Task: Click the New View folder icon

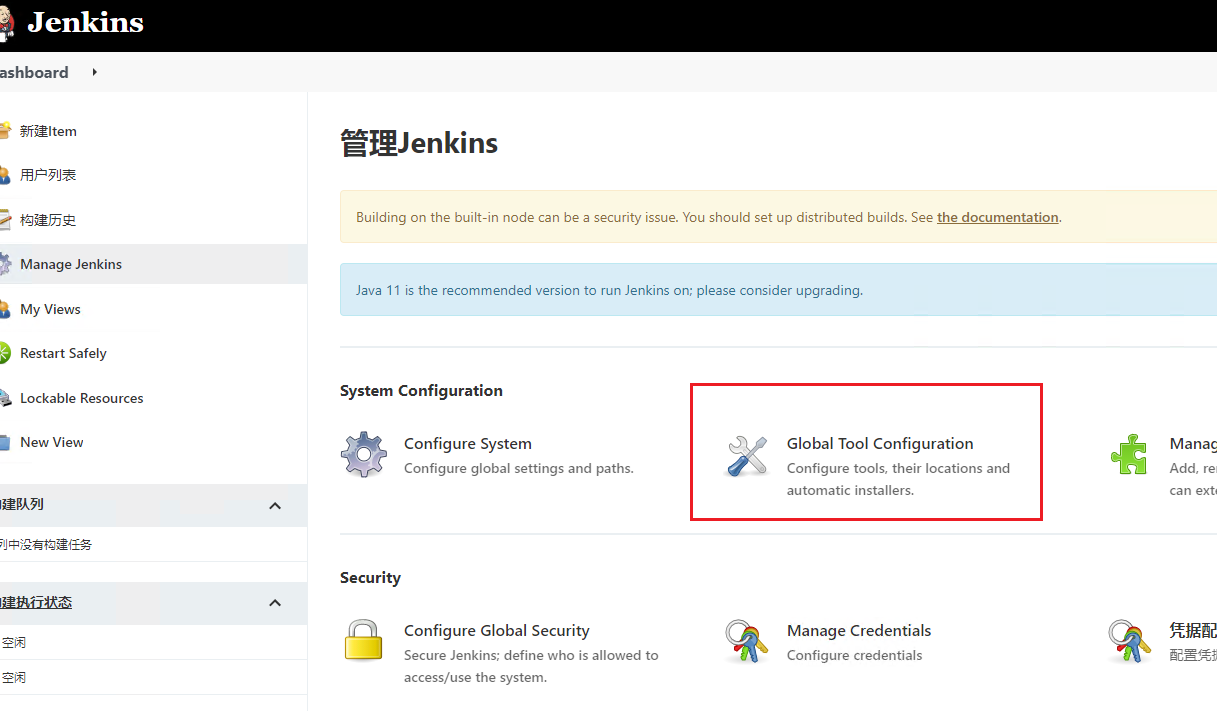Action: [x=5, y=442]
